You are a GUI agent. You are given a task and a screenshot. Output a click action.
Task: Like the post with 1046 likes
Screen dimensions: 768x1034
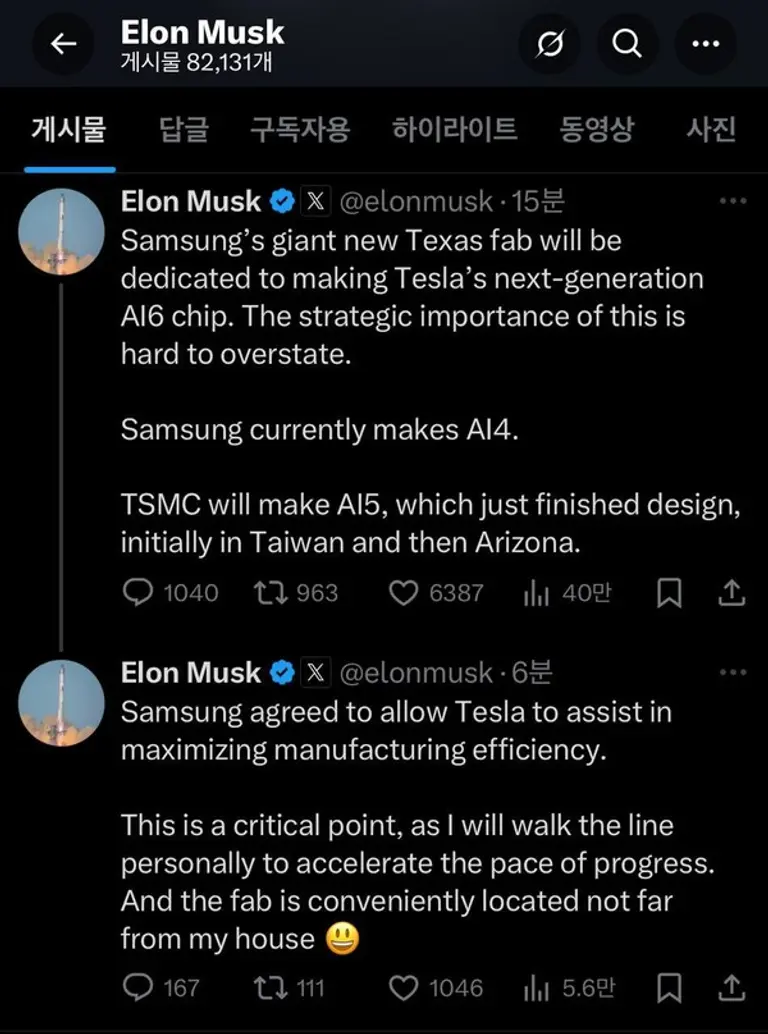403,988
